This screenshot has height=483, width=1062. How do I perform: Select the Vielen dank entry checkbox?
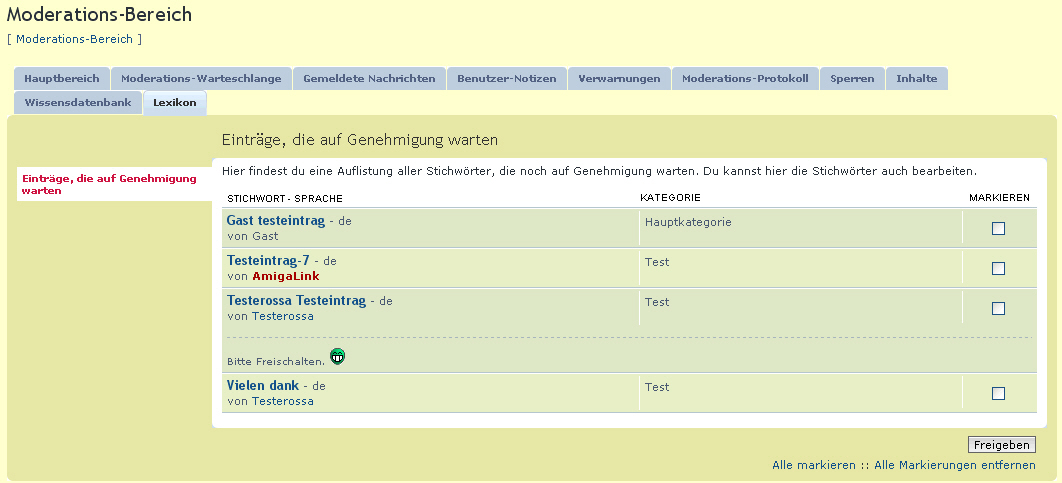coord(998,394)
